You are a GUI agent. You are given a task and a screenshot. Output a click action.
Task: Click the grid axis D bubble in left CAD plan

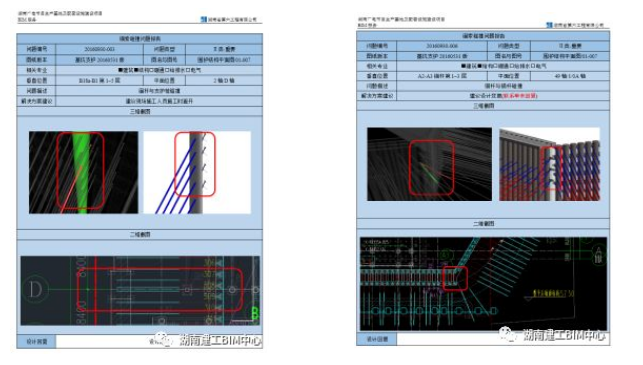36,290
